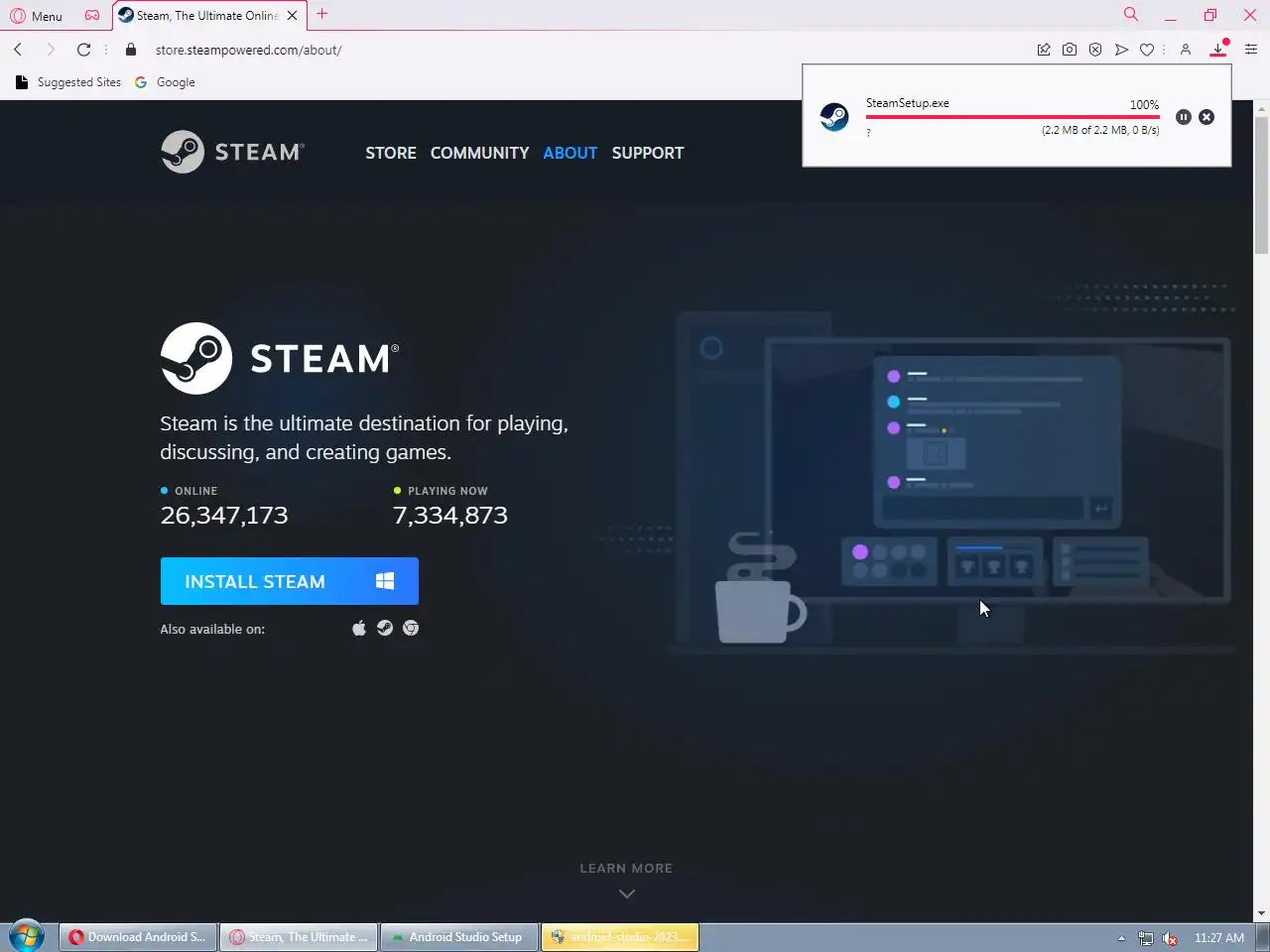The width and height of the screenshot is (1270, 952).
Task: Open Easy Setup sidebar settings icon
Action: pos(1251,50)
